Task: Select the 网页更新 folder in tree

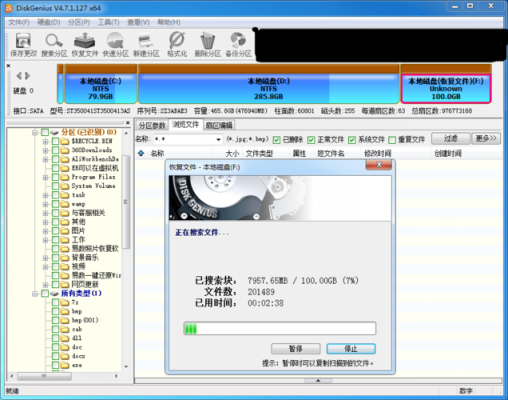Action: pos(85,284)
